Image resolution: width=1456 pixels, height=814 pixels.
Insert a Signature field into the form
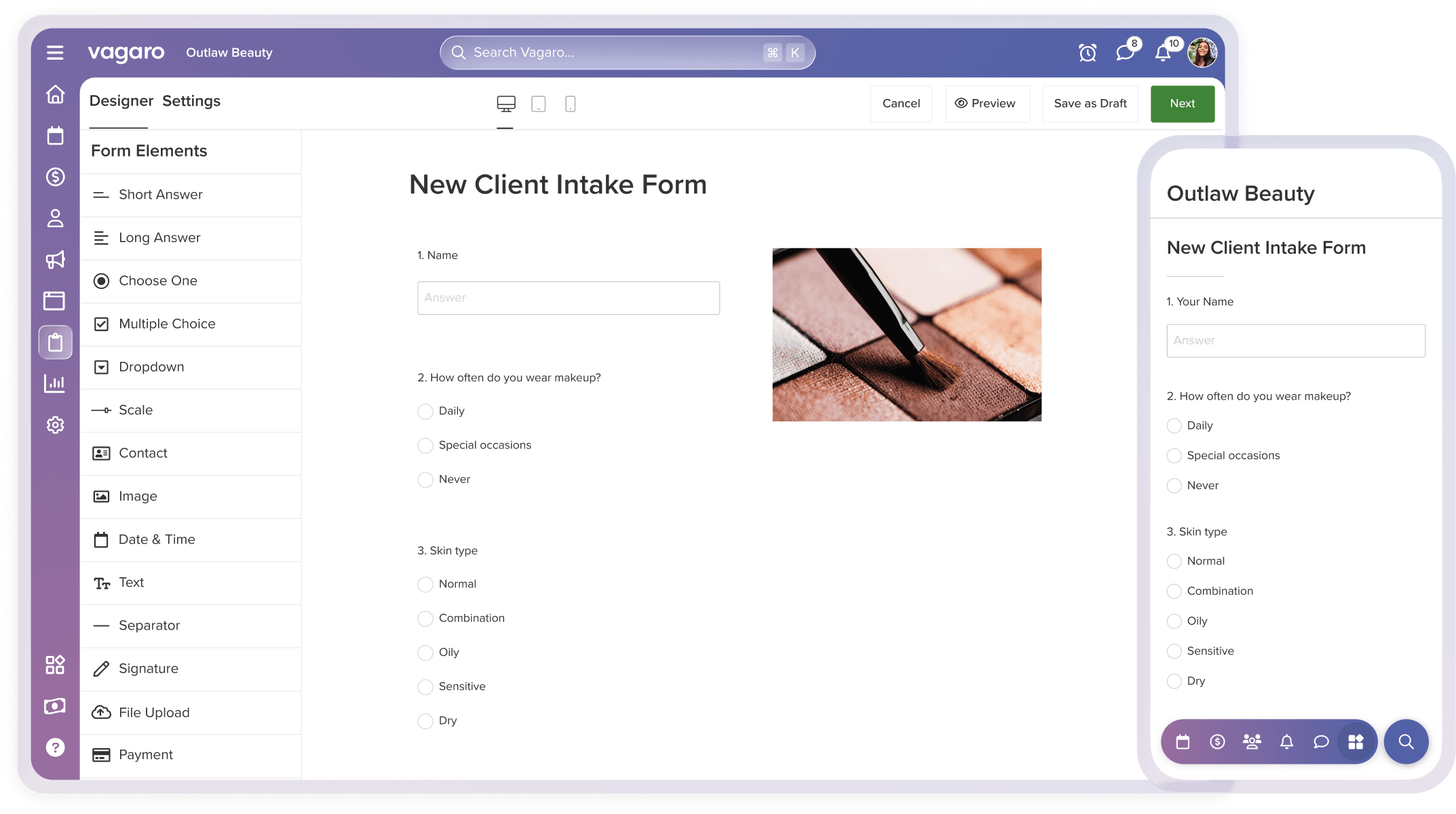[x=148, y=668]
